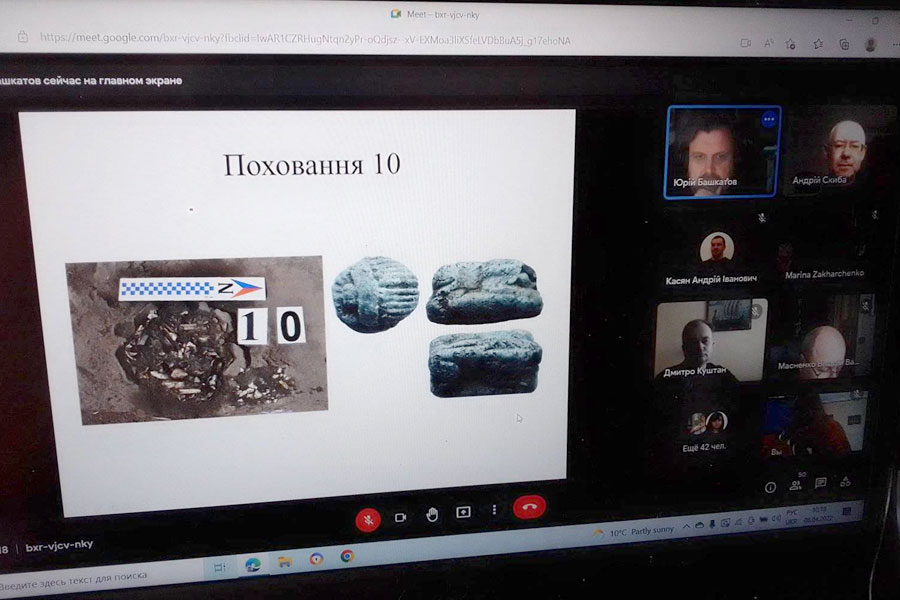
Task: Expand hidden system tray icons chevron
Action: click(686, 526)
